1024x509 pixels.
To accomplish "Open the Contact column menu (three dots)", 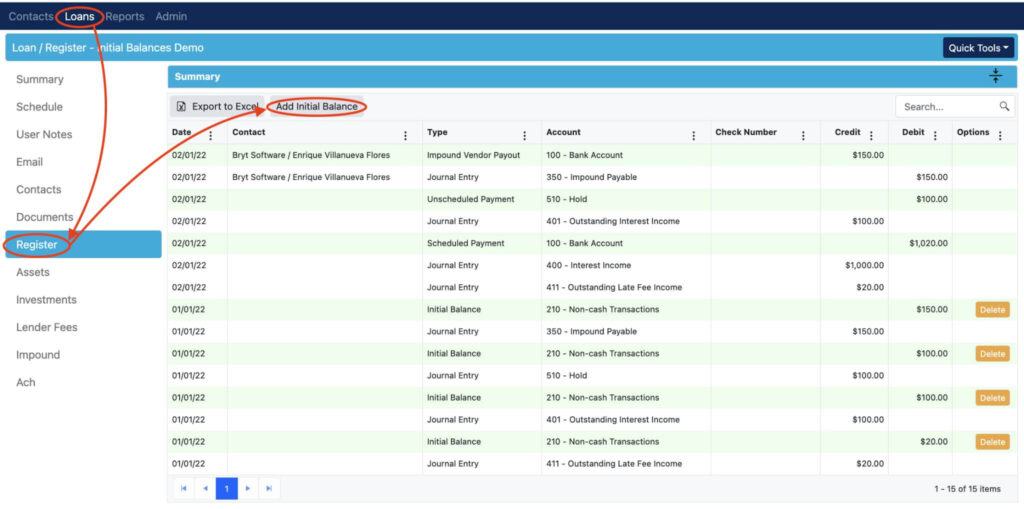I will [406, 135].
